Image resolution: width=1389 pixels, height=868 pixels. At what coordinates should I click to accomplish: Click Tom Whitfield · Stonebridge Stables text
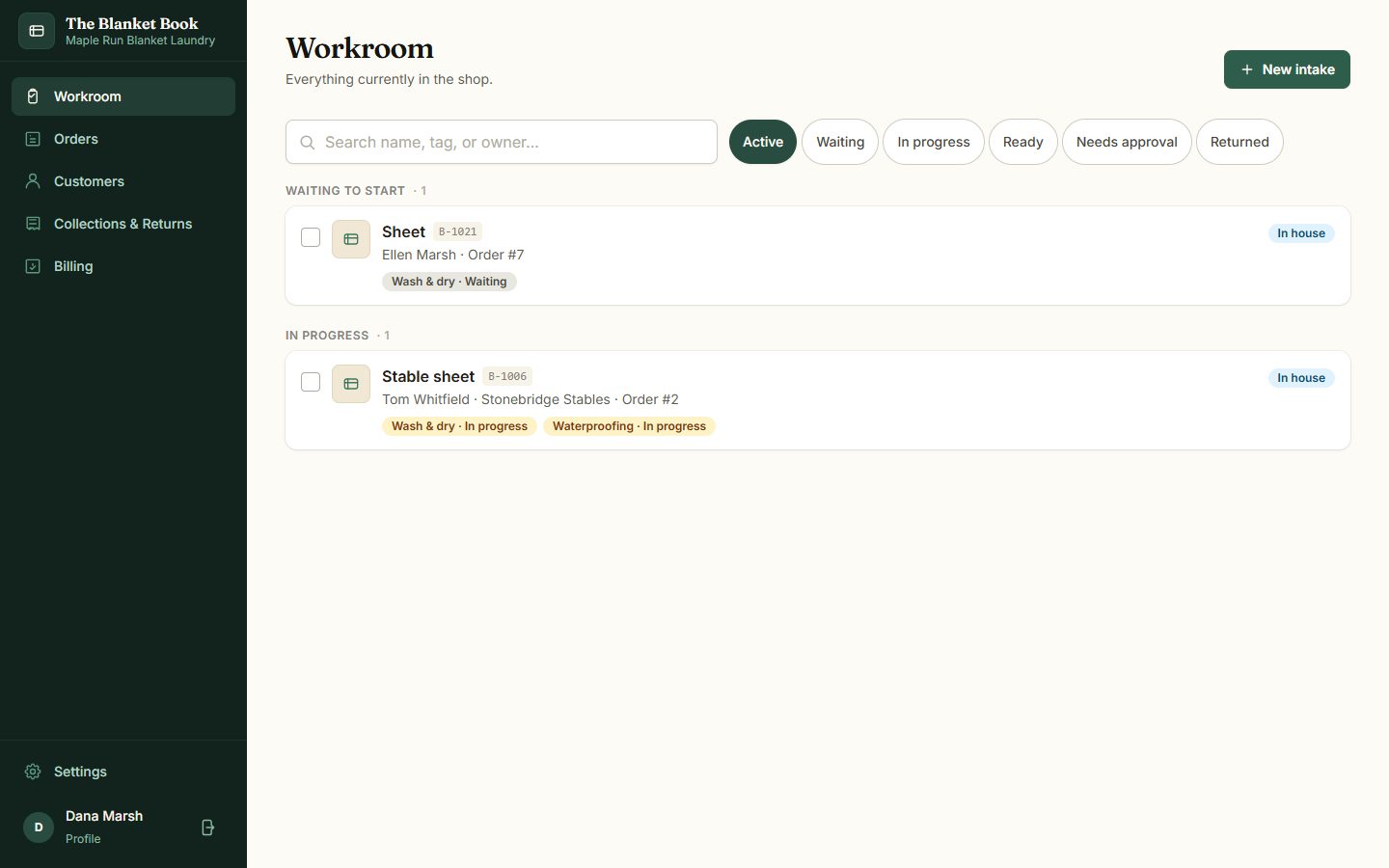(496, 399)
